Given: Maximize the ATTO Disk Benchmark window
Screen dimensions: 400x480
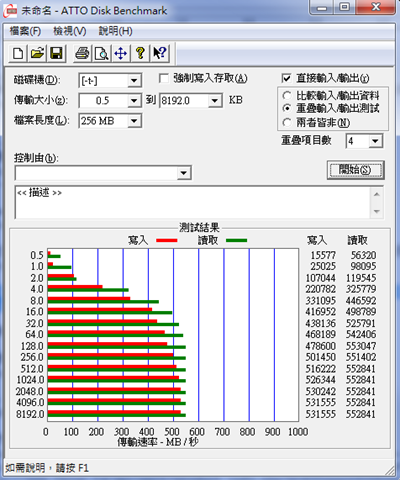Looking at the screenshot, I should (344, 7).
